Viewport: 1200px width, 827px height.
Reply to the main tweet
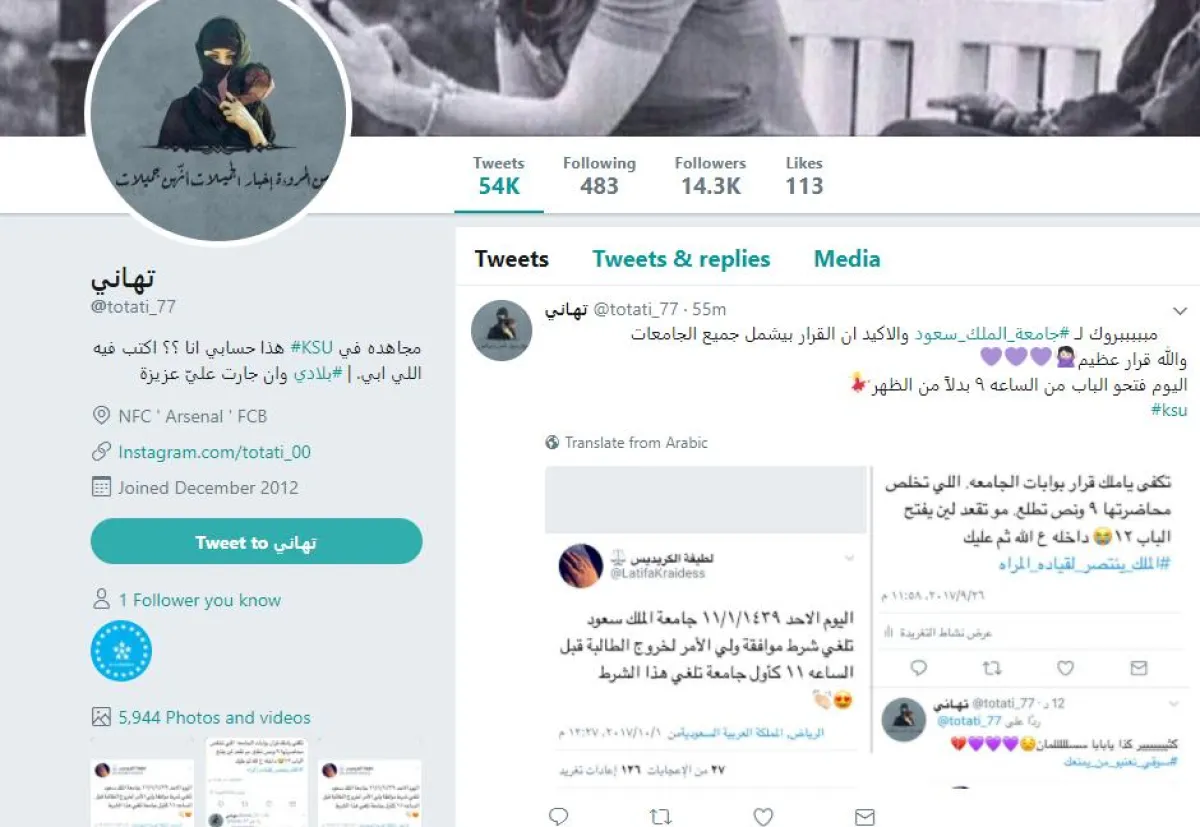click(559, 816)
